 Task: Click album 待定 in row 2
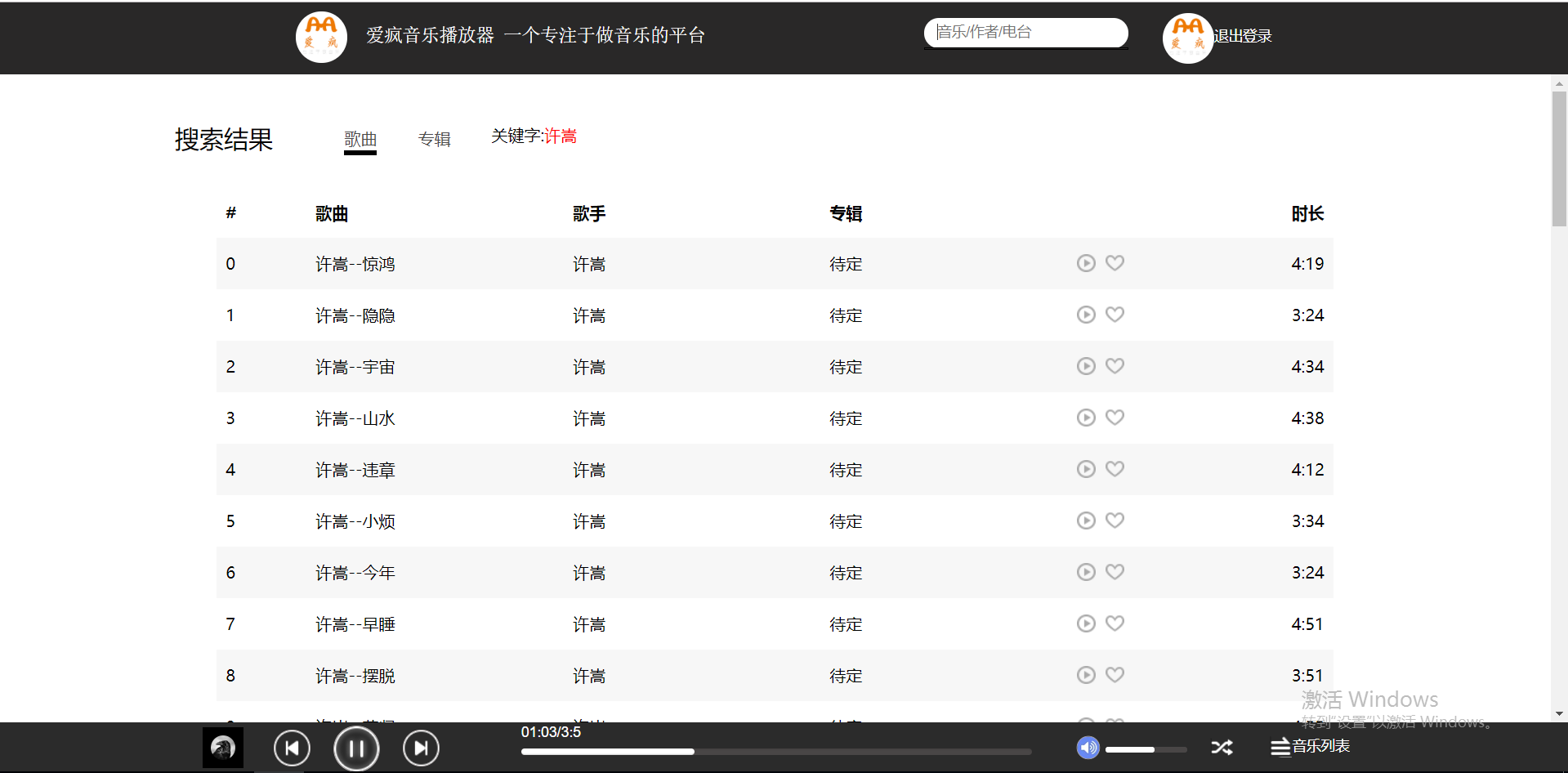846,367
